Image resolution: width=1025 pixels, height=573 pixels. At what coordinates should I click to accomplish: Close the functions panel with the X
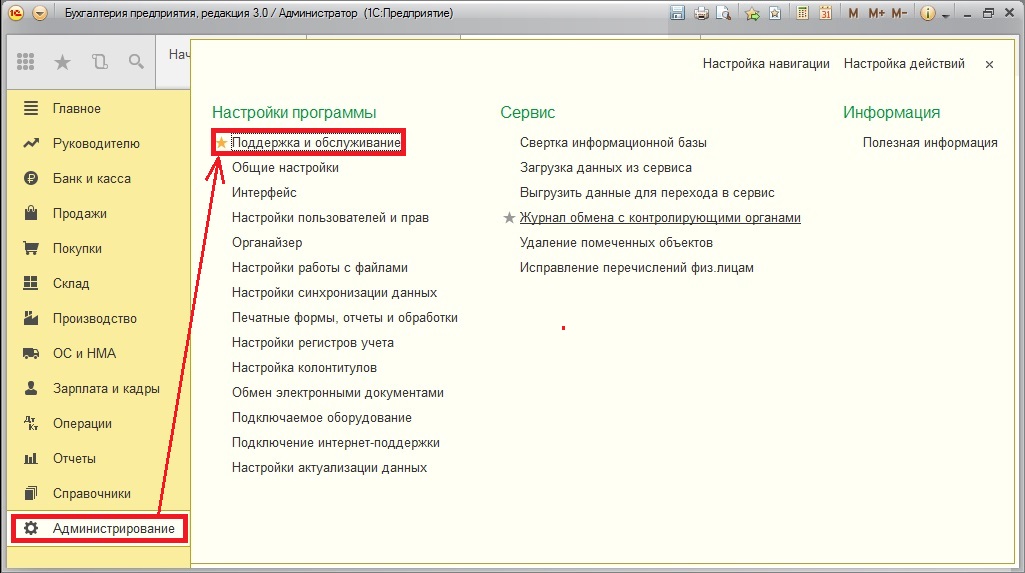[989, 64]
